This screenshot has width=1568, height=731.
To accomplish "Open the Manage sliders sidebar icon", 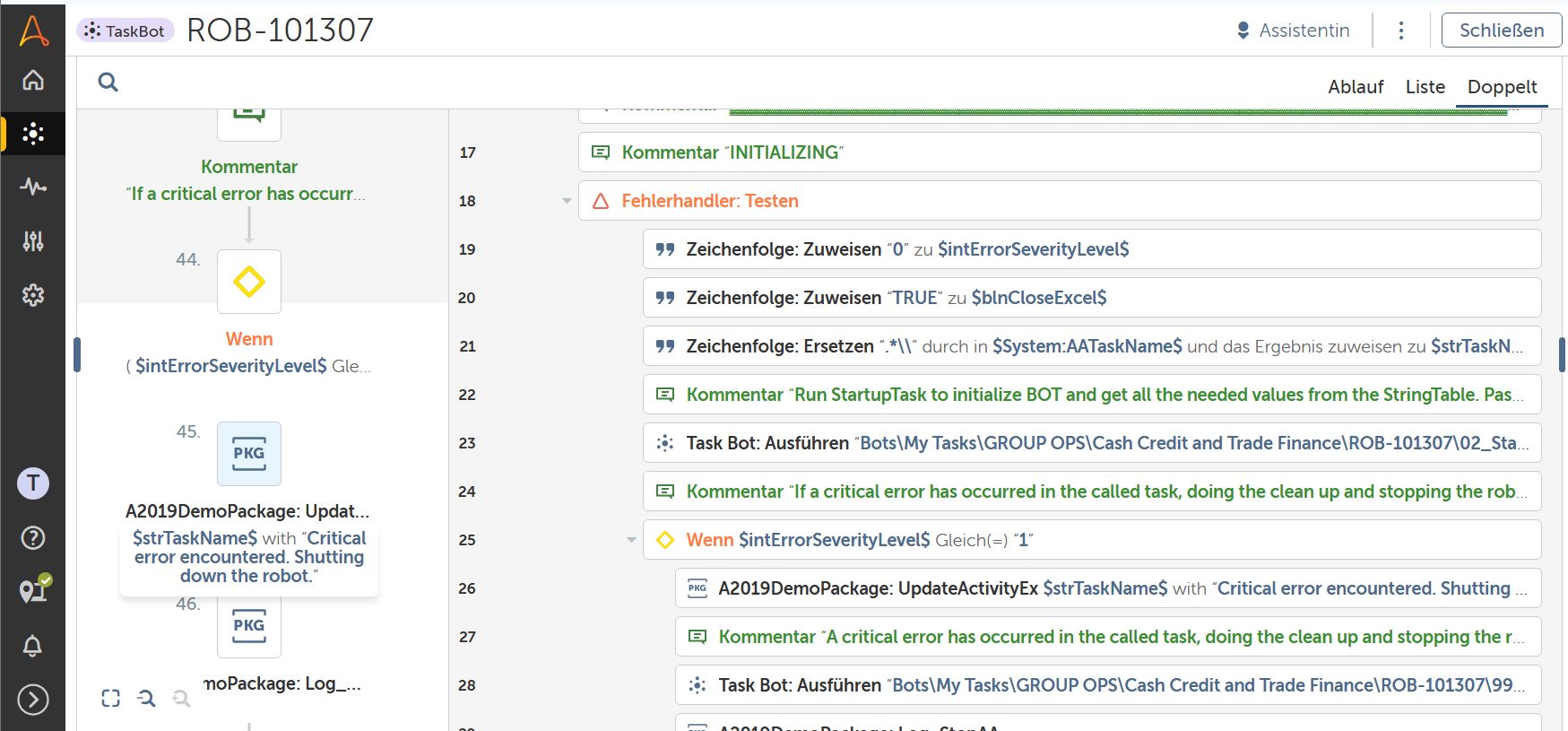I will 33,240.
